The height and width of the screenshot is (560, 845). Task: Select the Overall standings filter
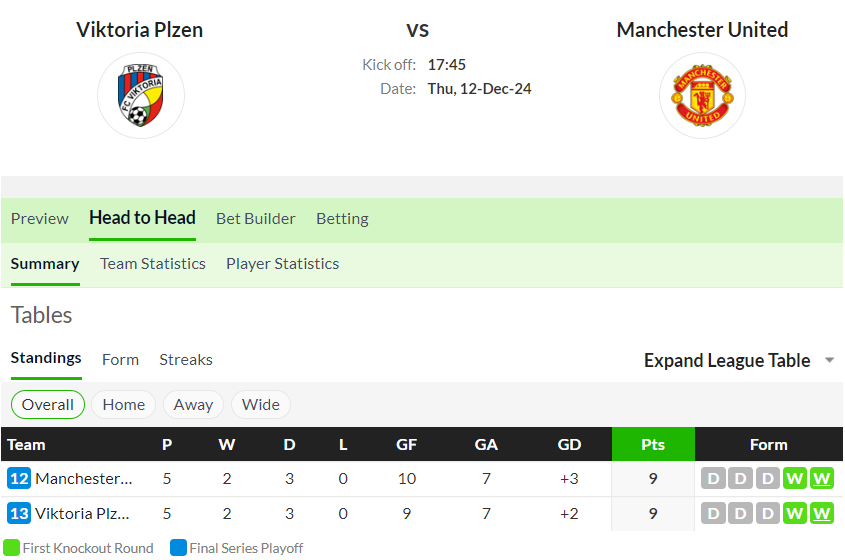[48, 405]
